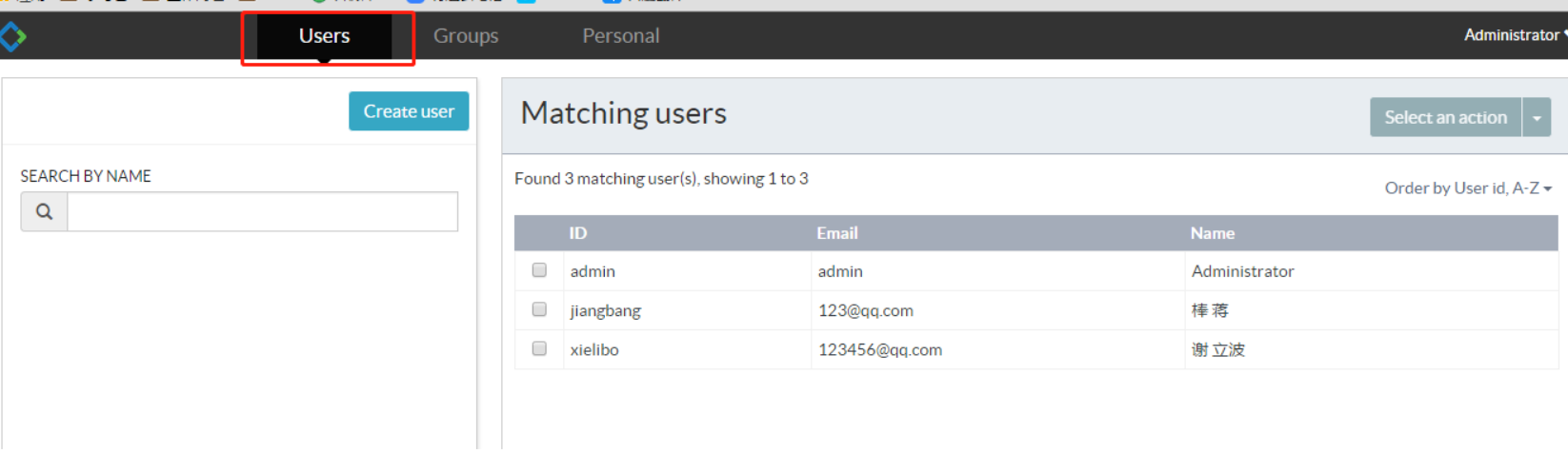The width and height of the screenshot is (1568, 454).
Task: Expand Order by User id sorting dropdown
Action: tap(1467, 188)
